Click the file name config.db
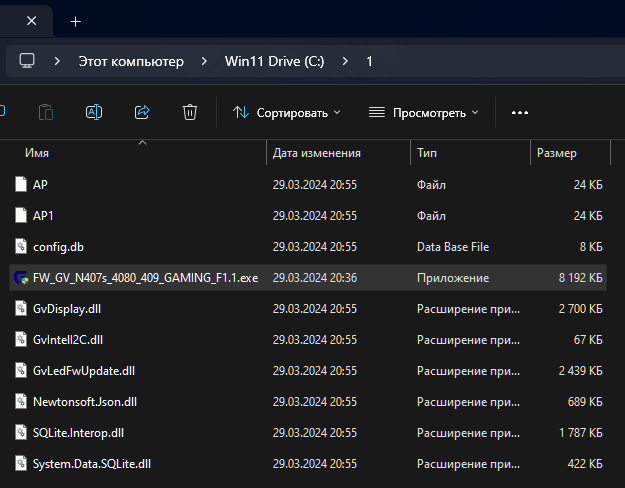The height and width of the screenshot is (488, 625). (x=58, y=247)
